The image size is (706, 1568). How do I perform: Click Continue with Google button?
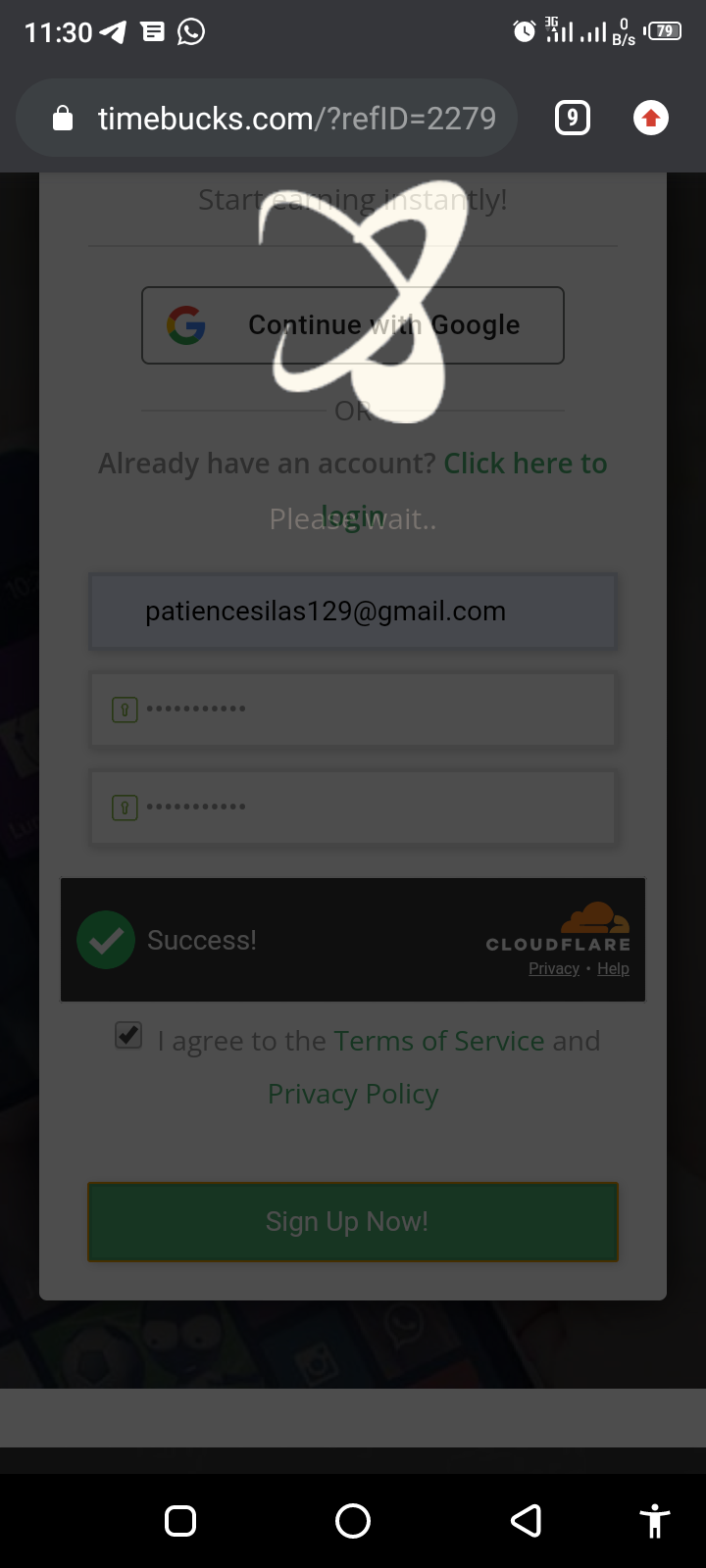pos(353,325)
